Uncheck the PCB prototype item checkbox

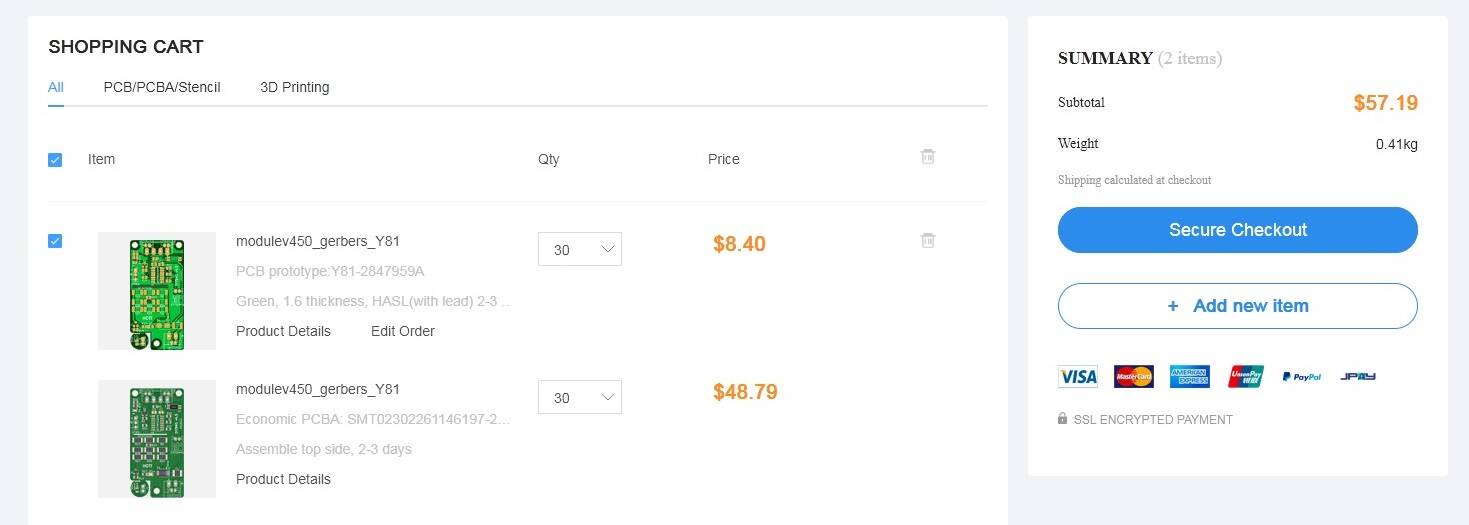pos(55,241)
